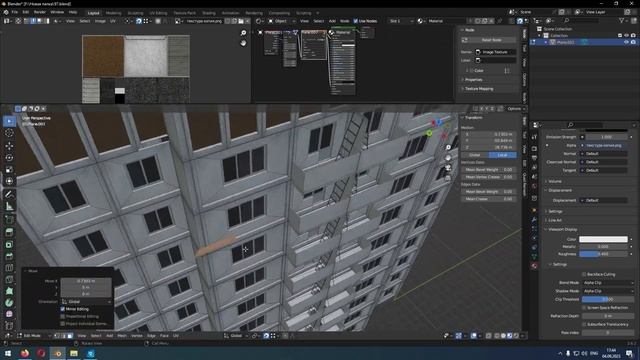Screen dimensions: 640x360
Task: Hide Plane.001 with eye icon in outliner
Action: pyautogui.click(x=627, y=42)
